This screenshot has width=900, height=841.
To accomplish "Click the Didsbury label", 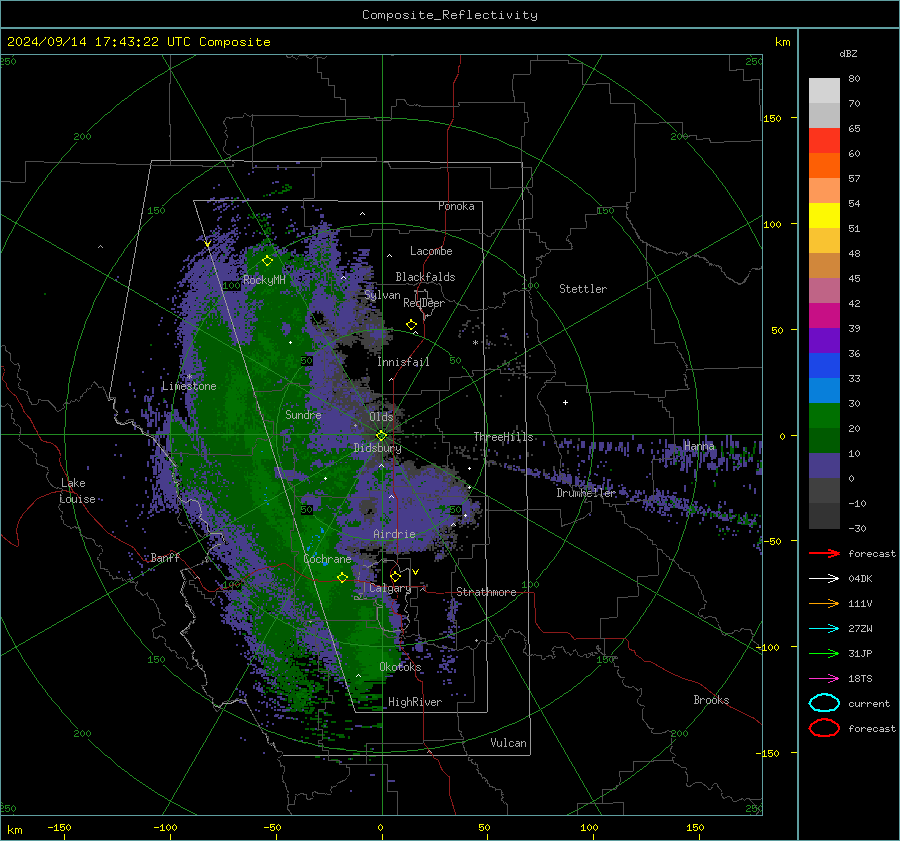I will tap(378, 448).
